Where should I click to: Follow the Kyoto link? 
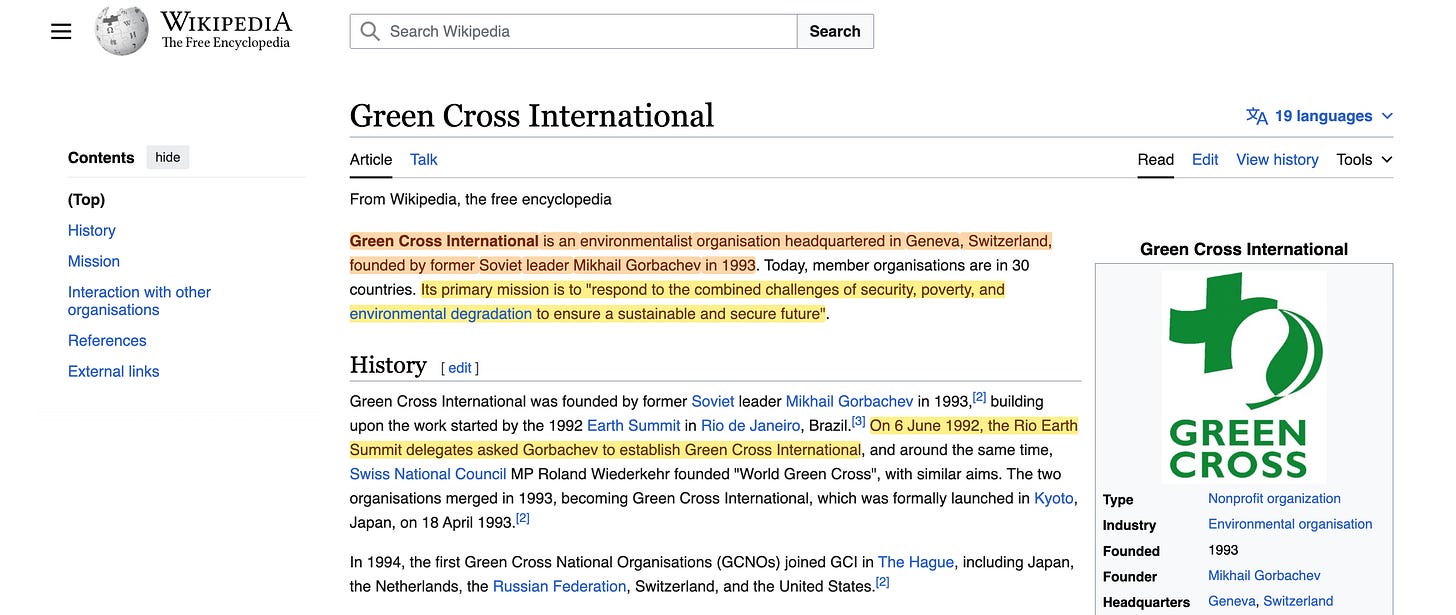coord(1054,497)
